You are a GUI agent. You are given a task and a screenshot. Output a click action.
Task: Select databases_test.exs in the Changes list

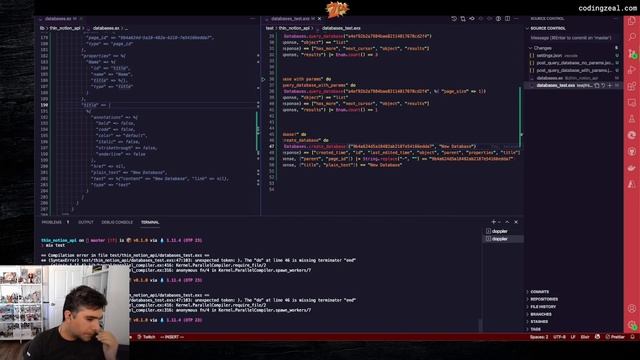(573, 85)
